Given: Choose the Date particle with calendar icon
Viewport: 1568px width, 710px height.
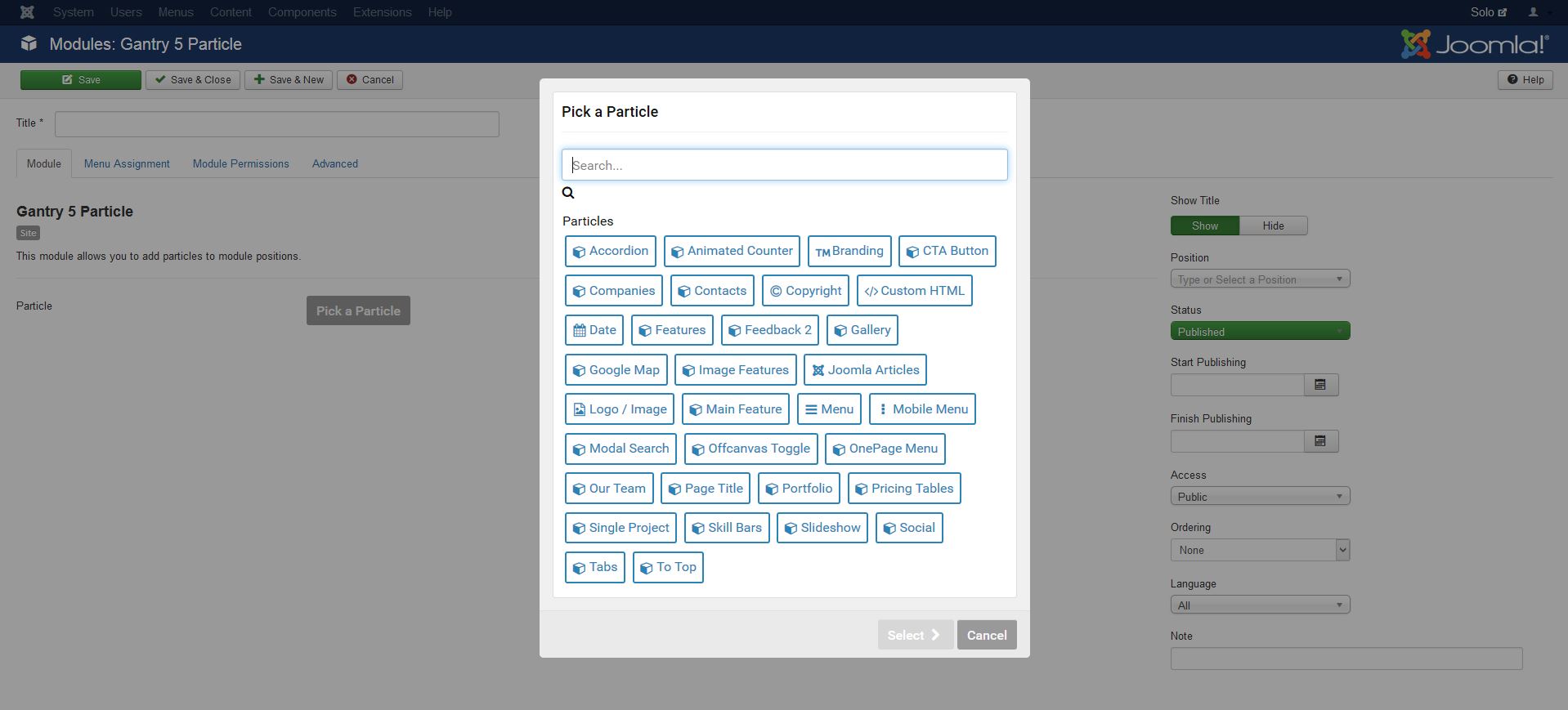Looking at the screenshot, I should [x=594, y=330].
